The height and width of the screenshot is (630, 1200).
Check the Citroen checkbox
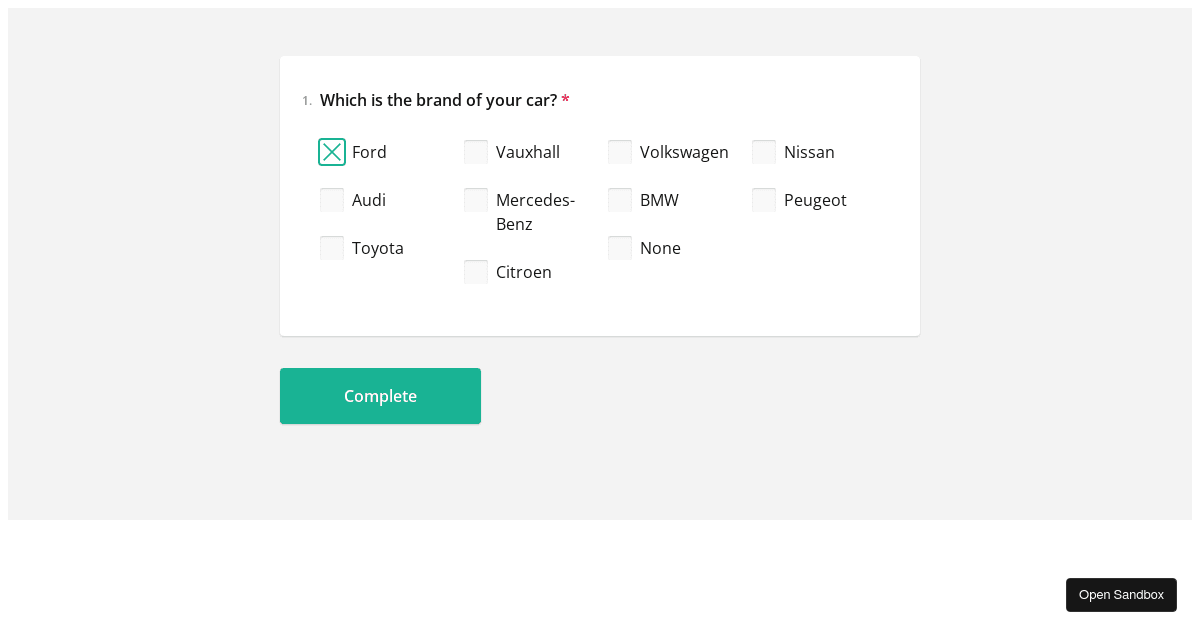476,272
